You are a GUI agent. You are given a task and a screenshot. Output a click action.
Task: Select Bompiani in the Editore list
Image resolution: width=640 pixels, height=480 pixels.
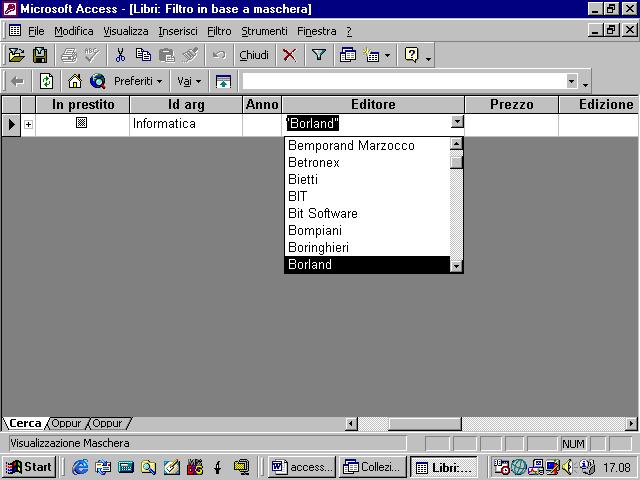[367, 231]
